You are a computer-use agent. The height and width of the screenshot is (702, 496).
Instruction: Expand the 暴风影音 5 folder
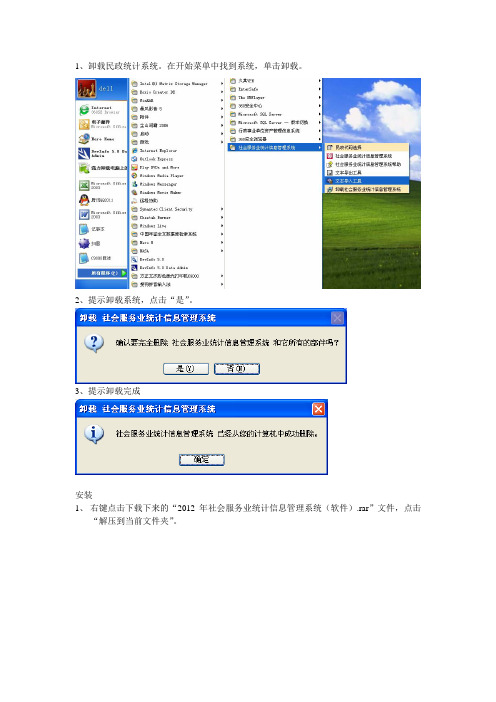point(177,108)
